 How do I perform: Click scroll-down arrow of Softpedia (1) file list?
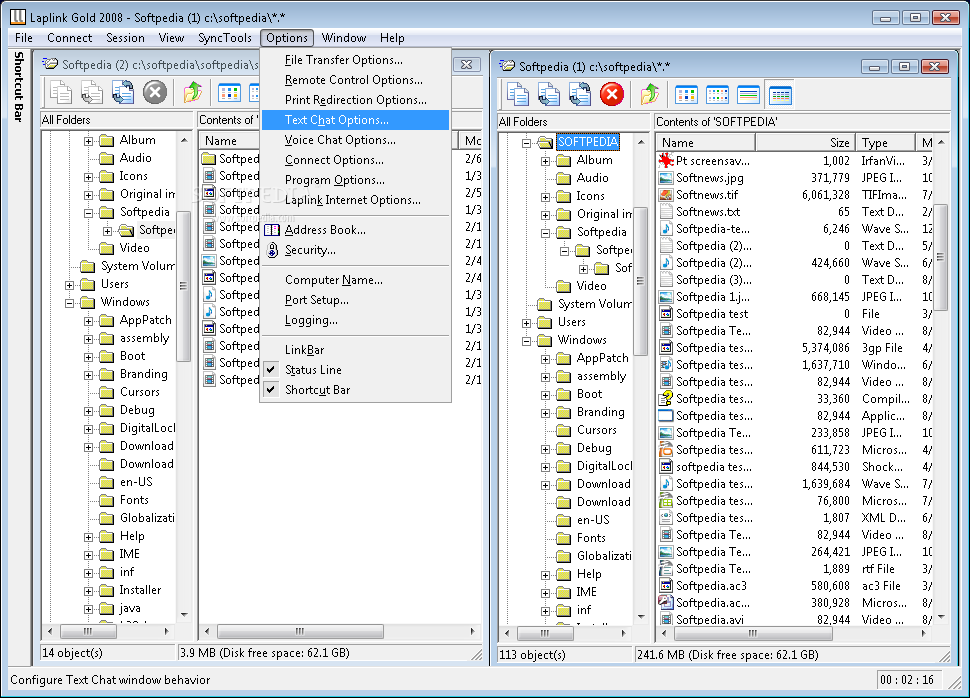[941, 617]
